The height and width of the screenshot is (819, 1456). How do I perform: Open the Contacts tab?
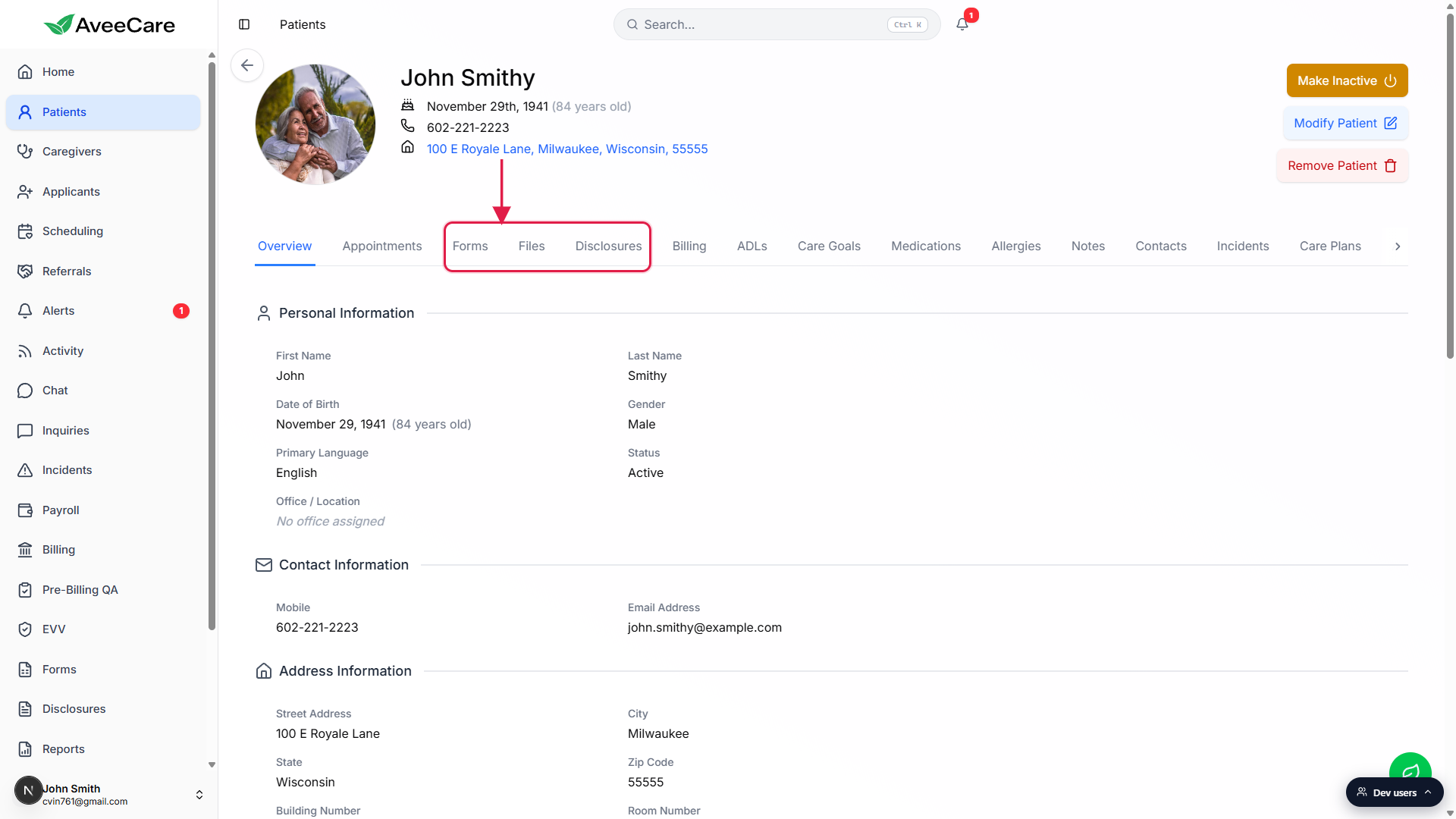coord(1161,246)
